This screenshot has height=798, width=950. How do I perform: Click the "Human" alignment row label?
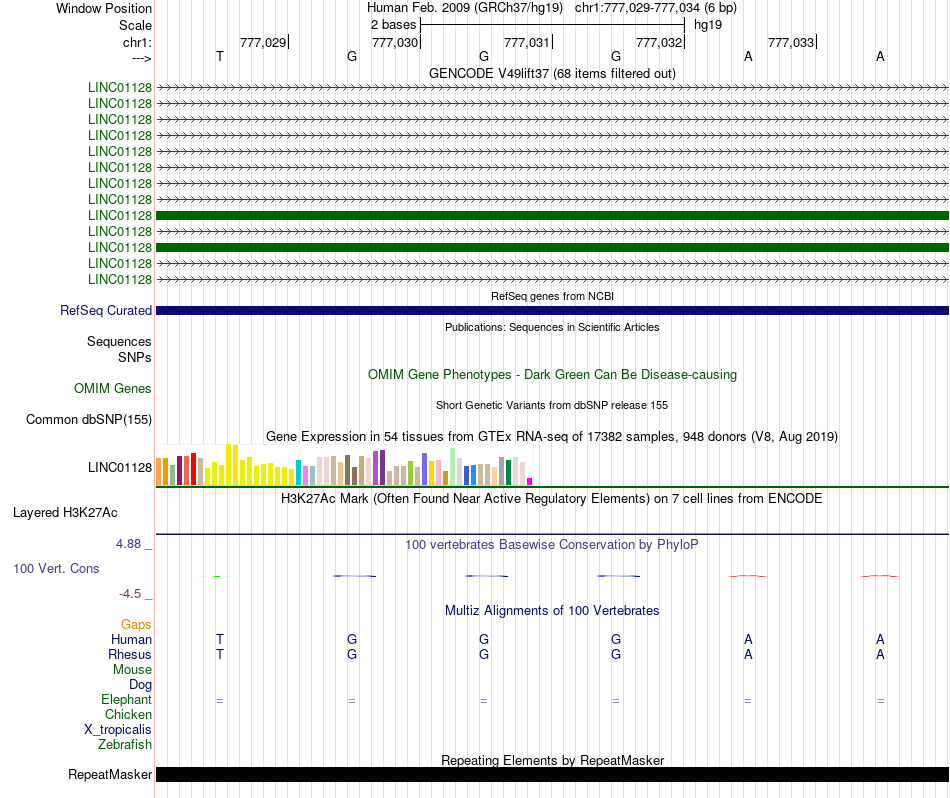tap(131, 639)
